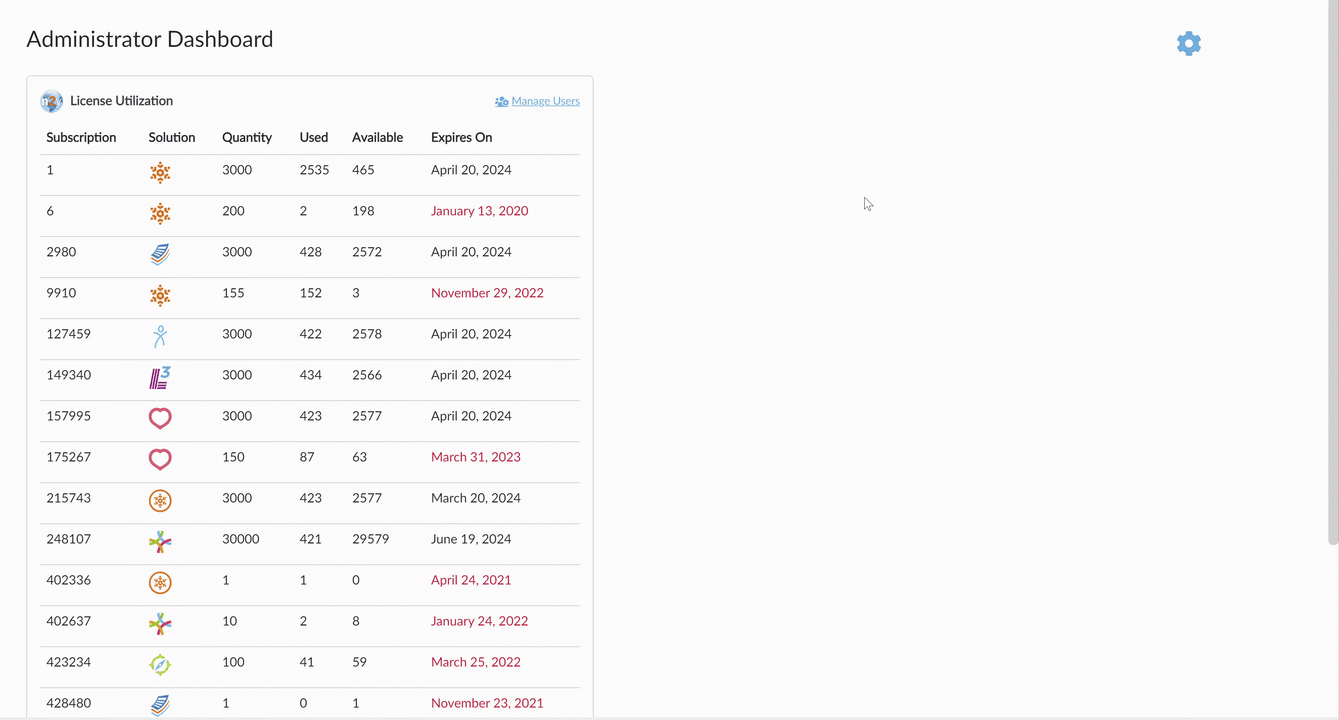Click the Administrator Dashboard heading

point(150,39)
